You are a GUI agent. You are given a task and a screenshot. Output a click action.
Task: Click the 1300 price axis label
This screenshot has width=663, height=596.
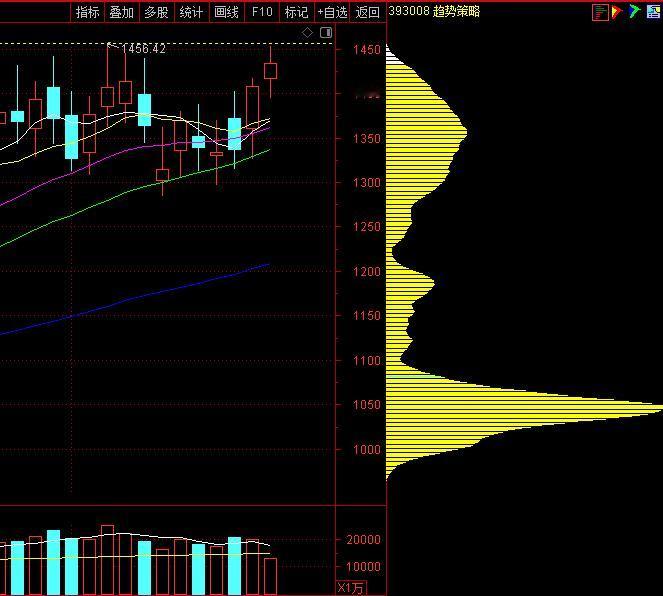[367, 183]
